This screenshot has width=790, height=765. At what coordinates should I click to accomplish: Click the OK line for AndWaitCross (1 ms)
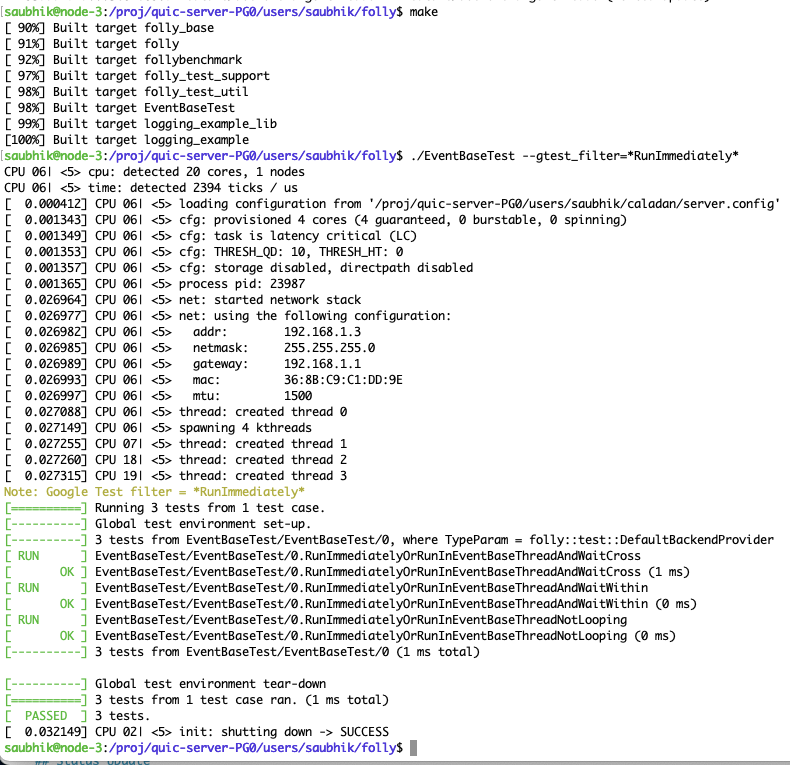[x=347, y=572]
